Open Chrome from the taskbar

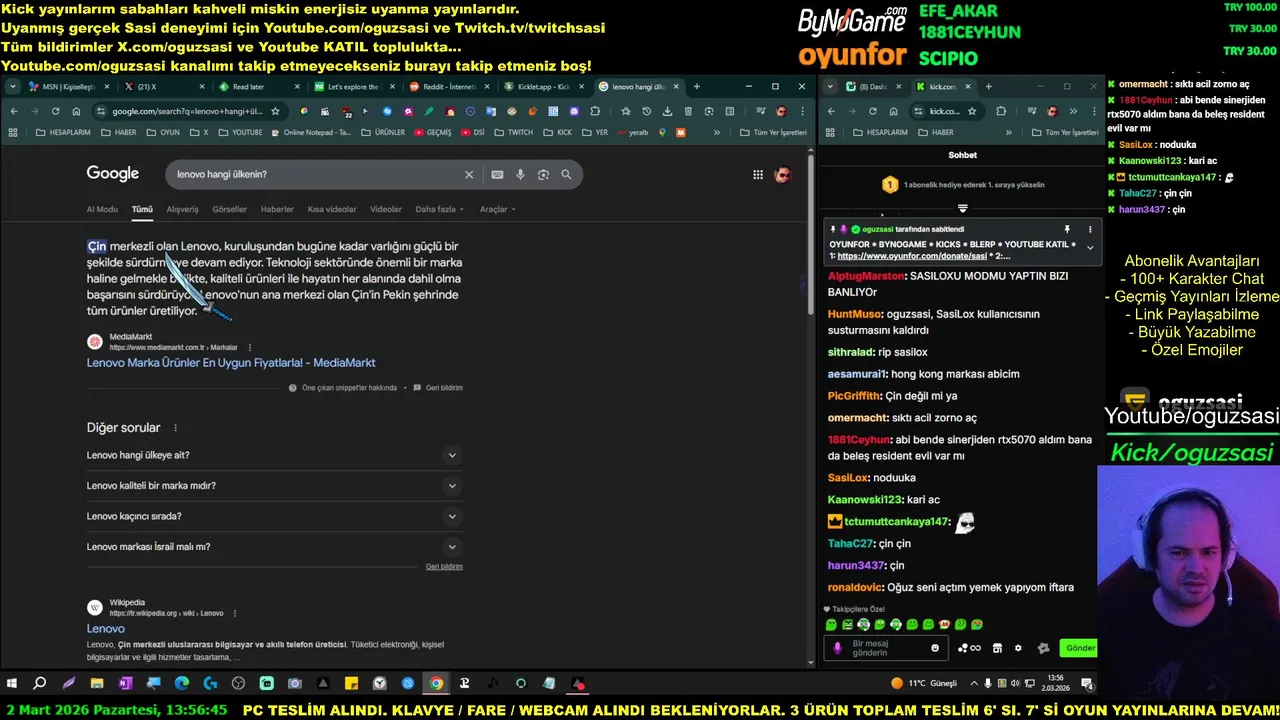click(436, 684)
